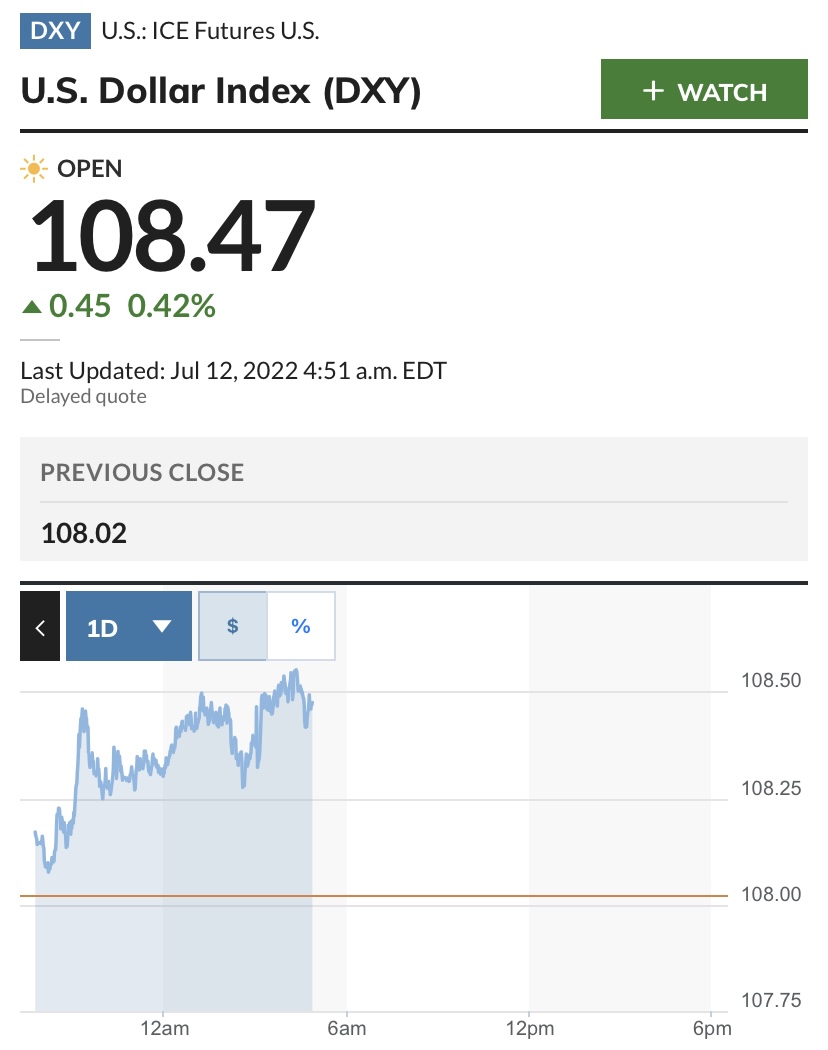Screen dimensions: 828x1050
Task: Click the 0.42% percent change value
Action: pos(171,306)
